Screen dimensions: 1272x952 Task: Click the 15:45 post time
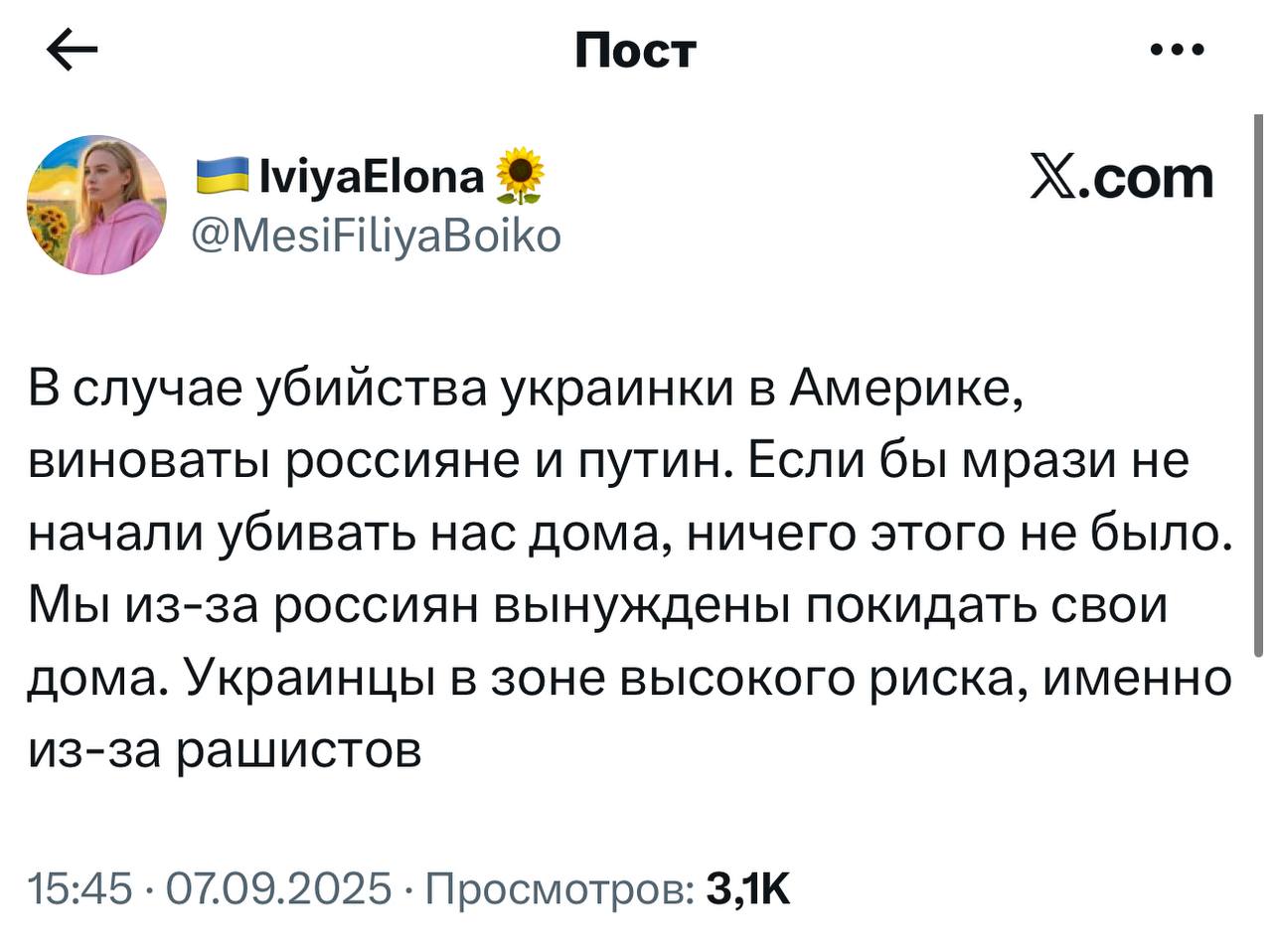(80, 889)
